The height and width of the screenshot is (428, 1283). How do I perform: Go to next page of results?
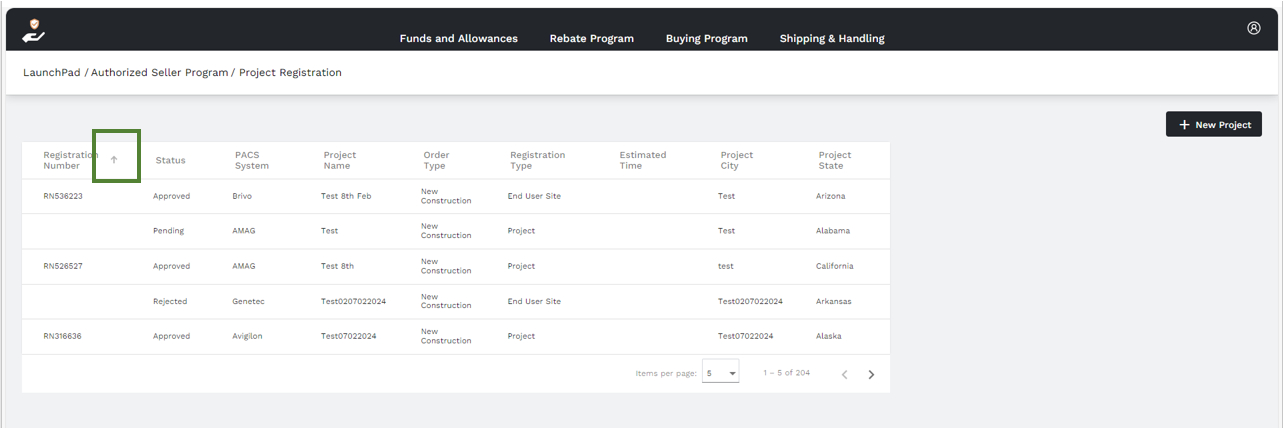coord(871,374)
